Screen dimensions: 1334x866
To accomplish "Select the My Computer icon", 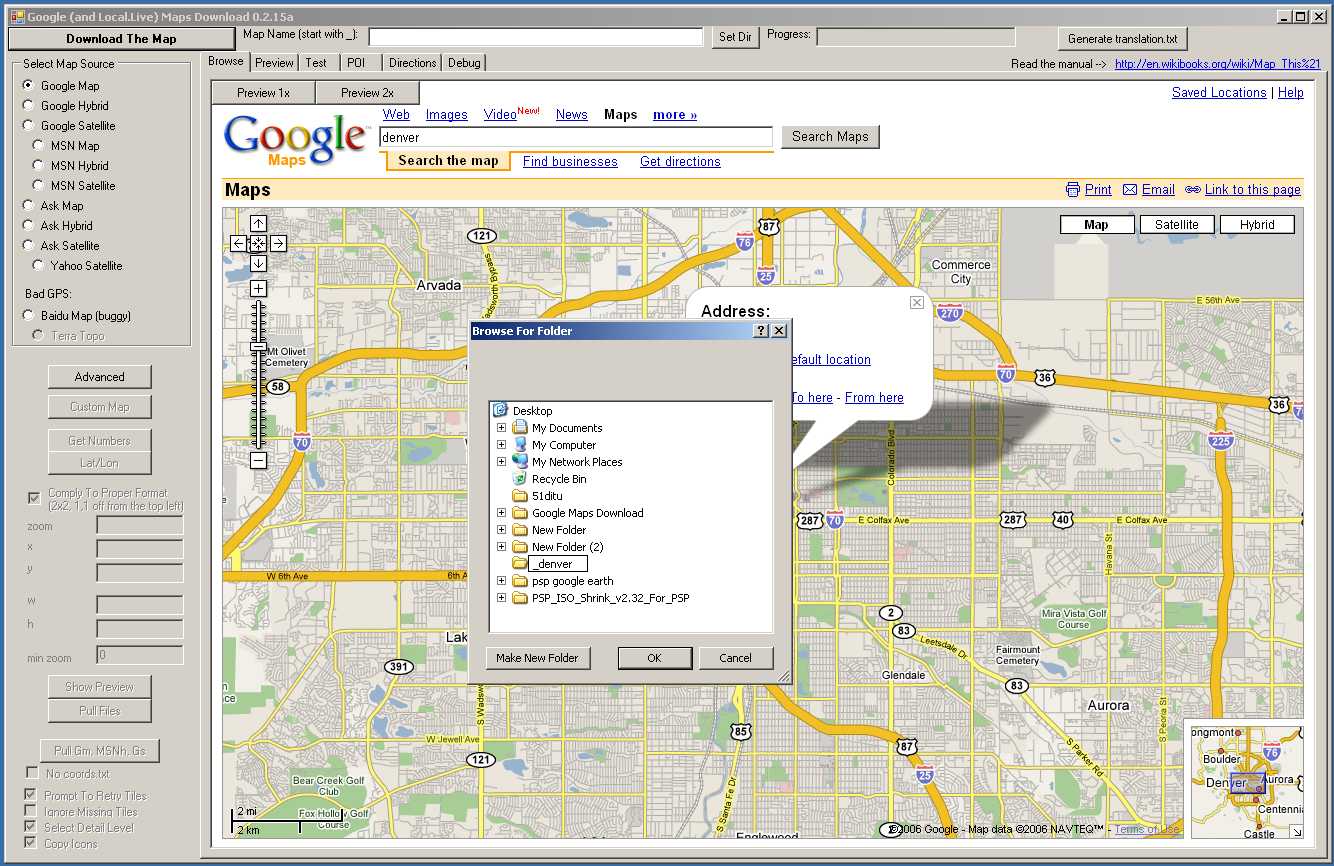I will (520, 445).
